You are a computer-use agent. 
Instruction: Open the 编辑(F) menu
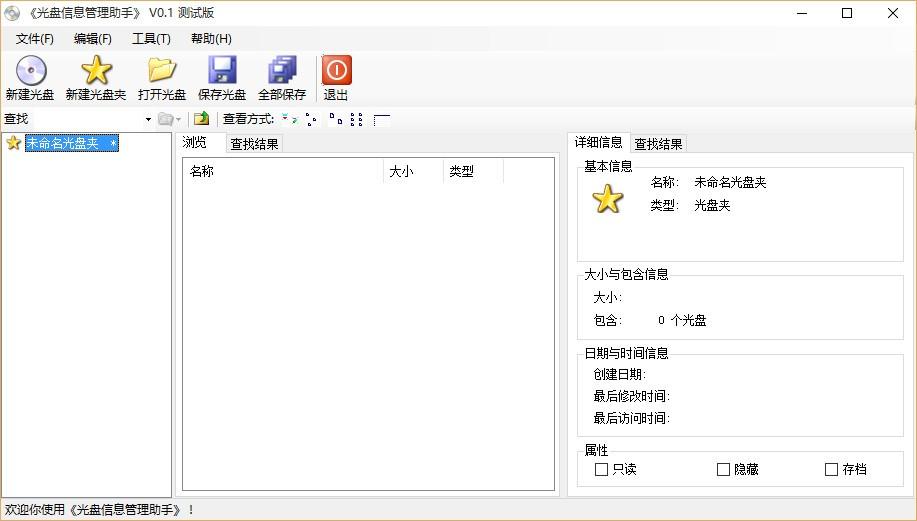[92, 39]
